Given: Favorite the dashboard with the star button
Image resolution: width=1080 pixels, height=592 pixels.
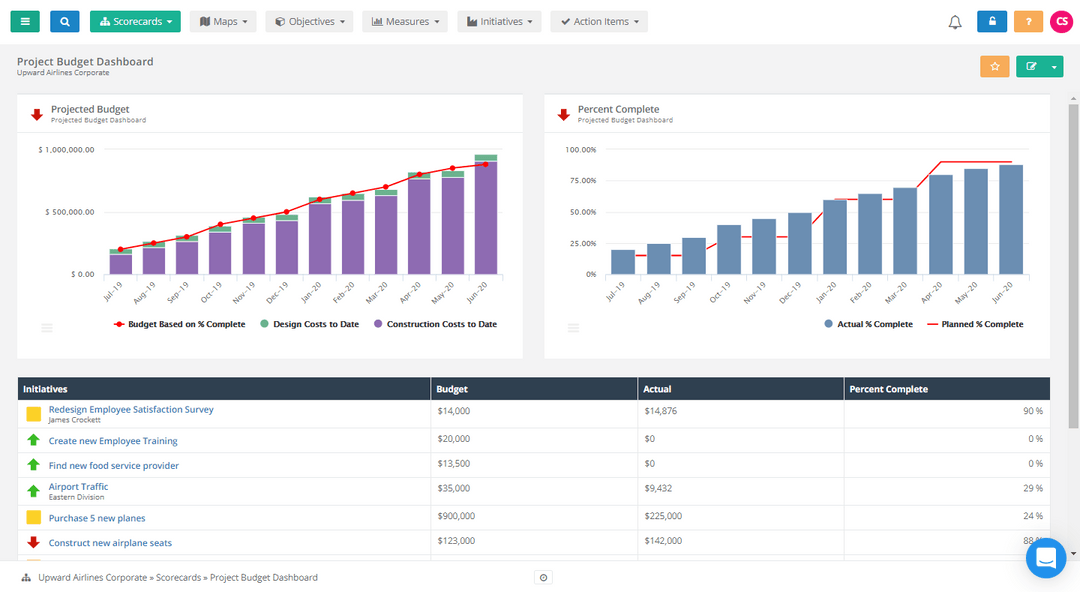Looking at the screenshot, I should pos(994,66).
